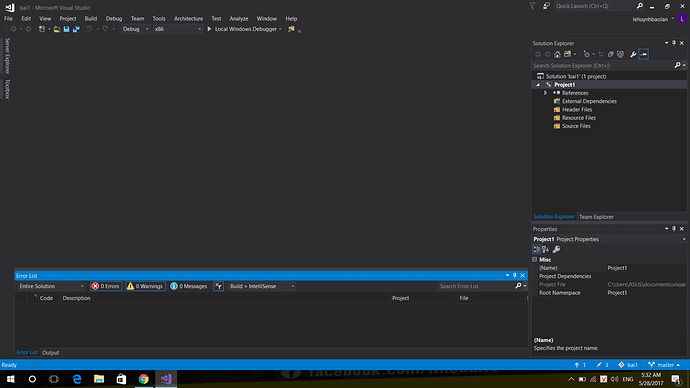Open Google Chrome from the taskbar

[143, 379]
